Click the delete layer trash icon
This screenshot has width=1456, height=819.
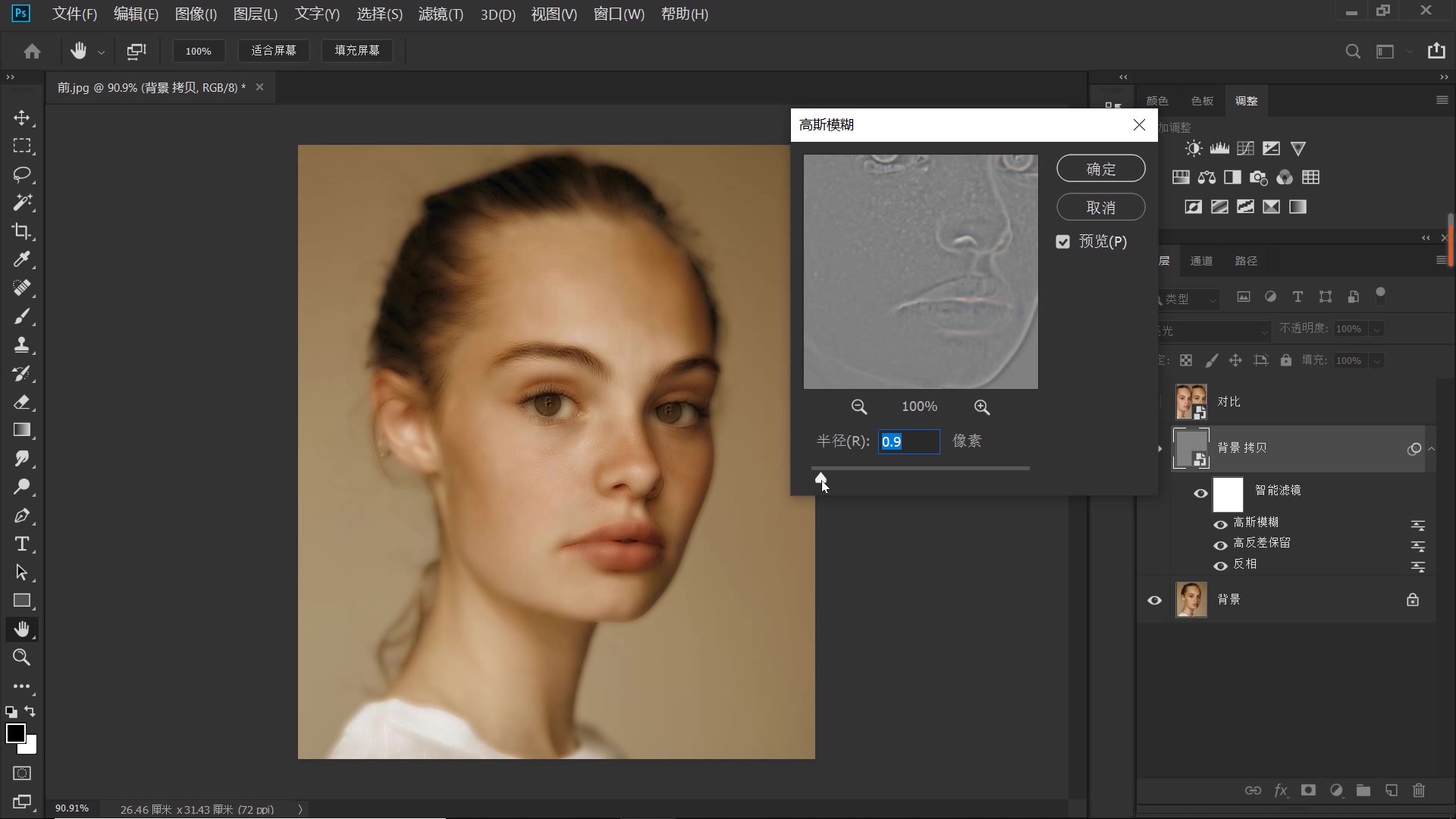point(1419,790)
